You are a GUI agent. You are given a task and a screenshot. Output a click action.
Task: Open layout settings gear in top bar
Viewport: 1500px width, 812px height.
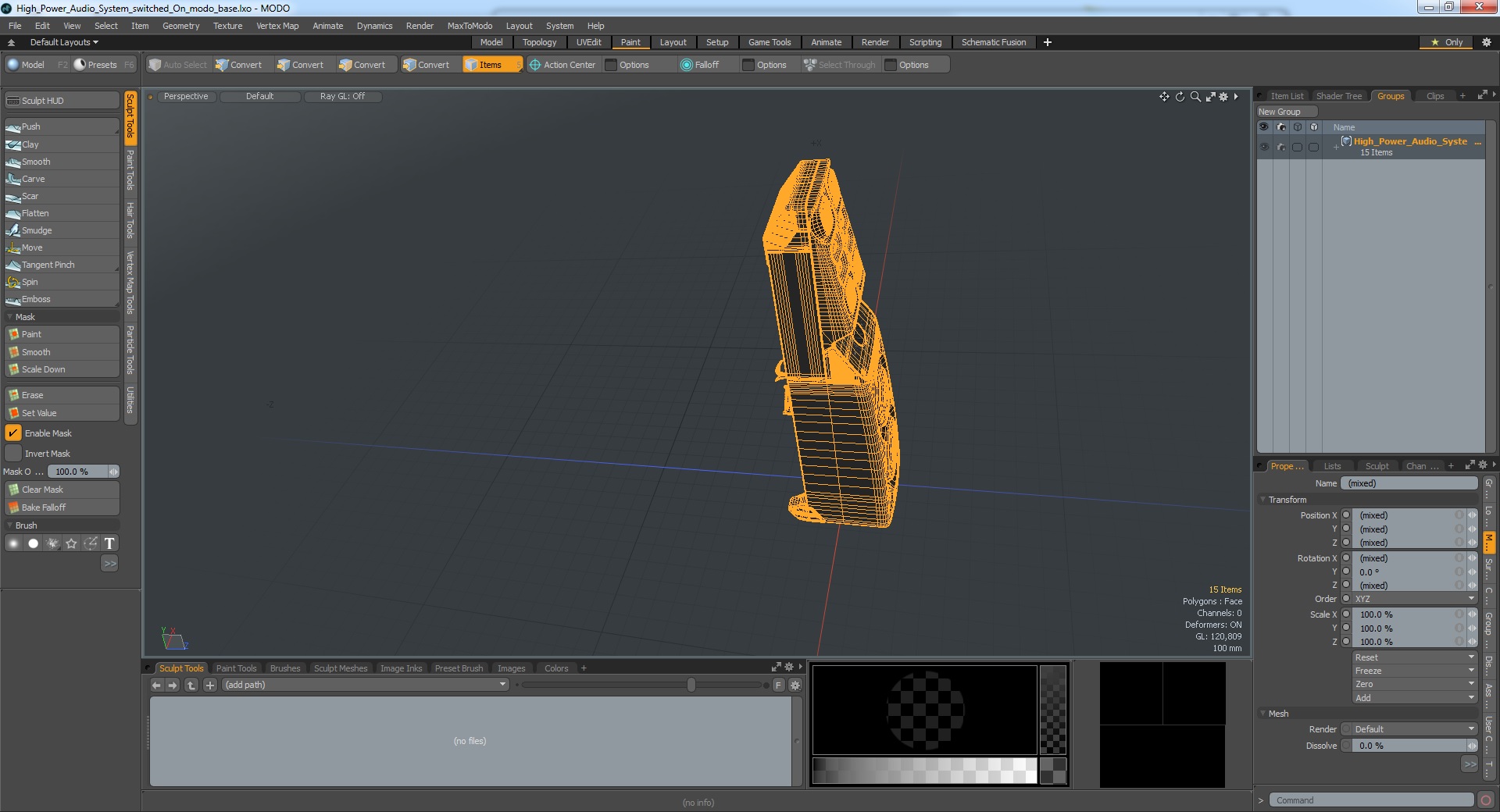tap(1486, 42)
